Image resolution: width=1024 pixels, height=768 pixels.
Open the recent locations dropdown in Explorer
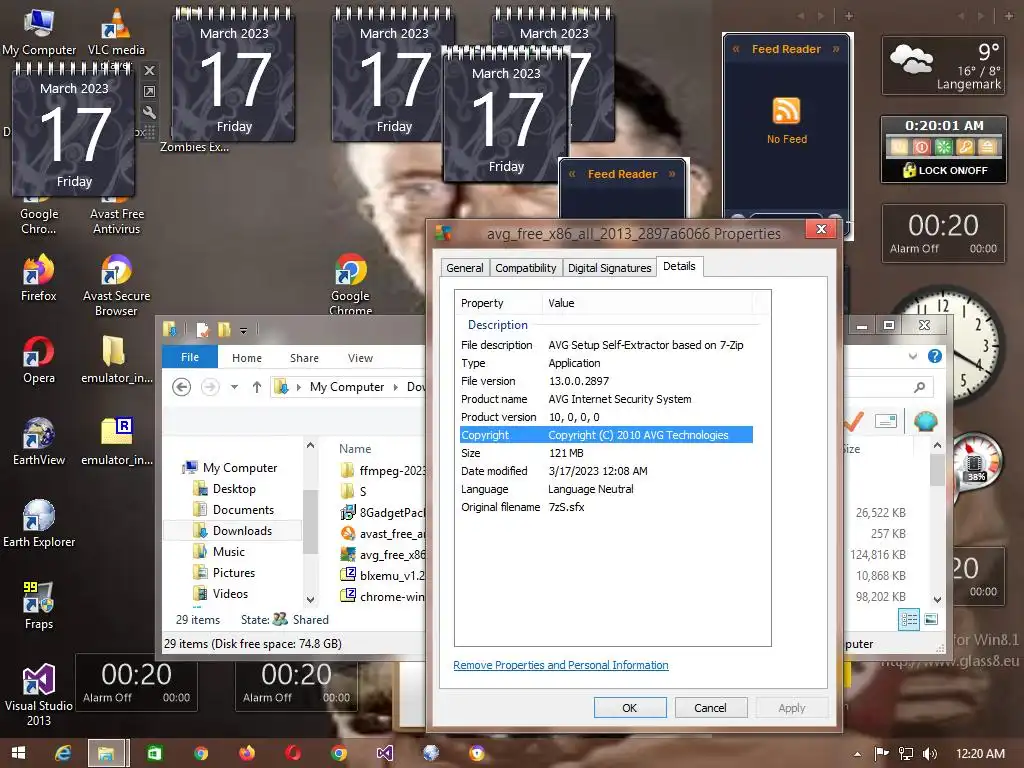[234, 387]
